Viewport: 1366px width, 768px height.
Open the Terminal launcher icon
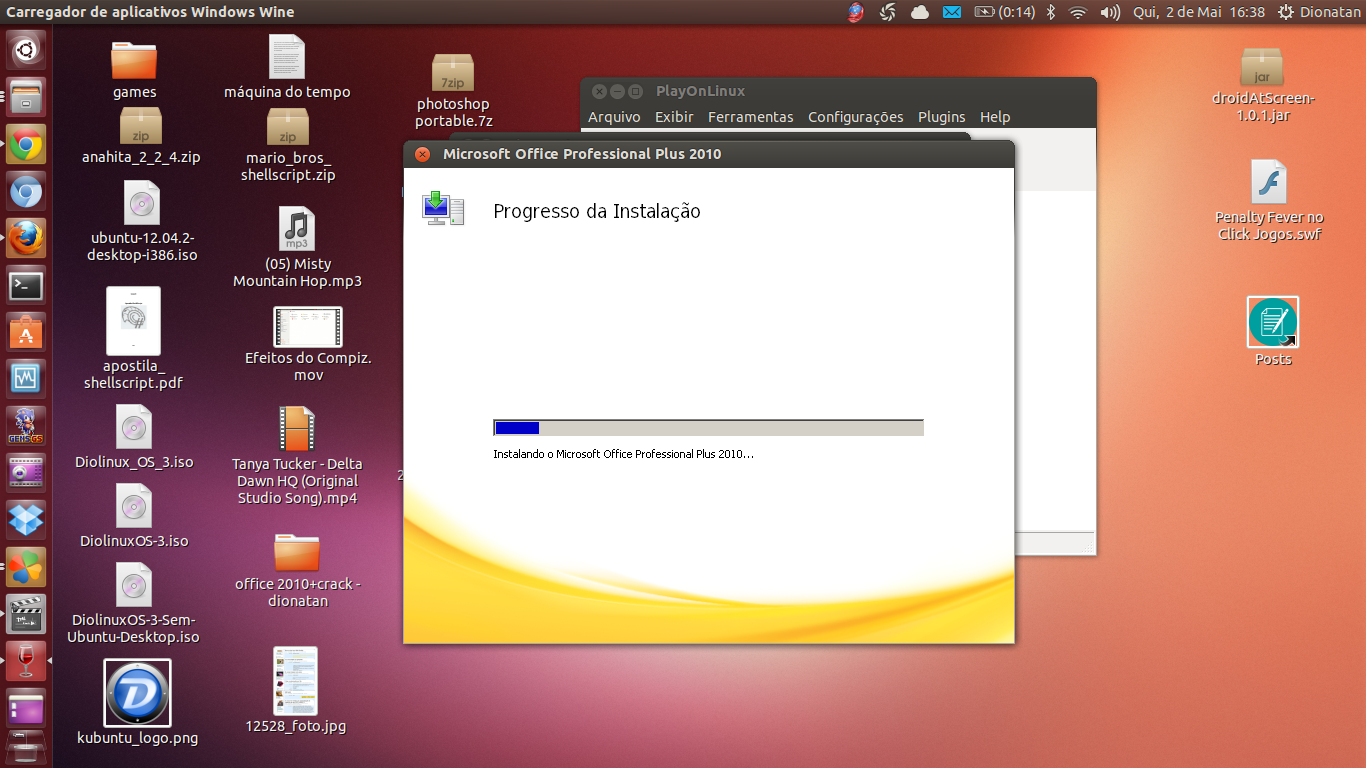pyautogui.click(x=26, y=286)
